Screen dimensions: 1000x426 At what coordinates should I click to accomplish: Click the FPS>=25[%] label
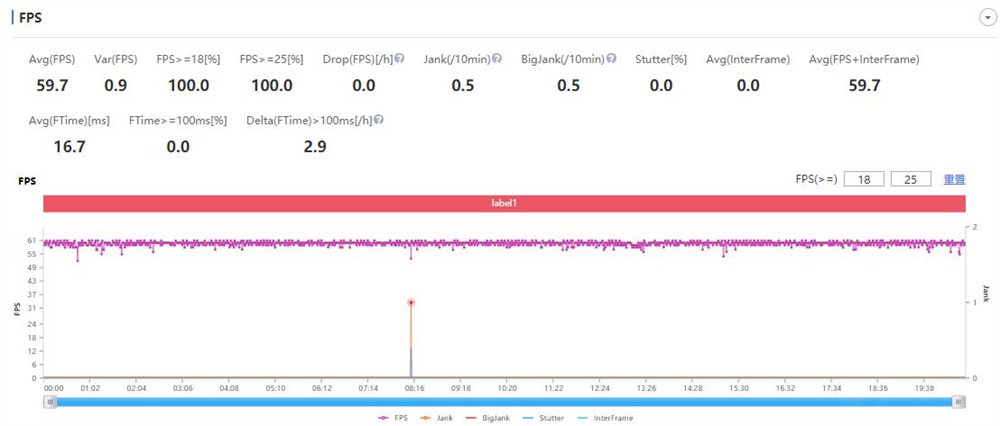[x=272, y=59]
